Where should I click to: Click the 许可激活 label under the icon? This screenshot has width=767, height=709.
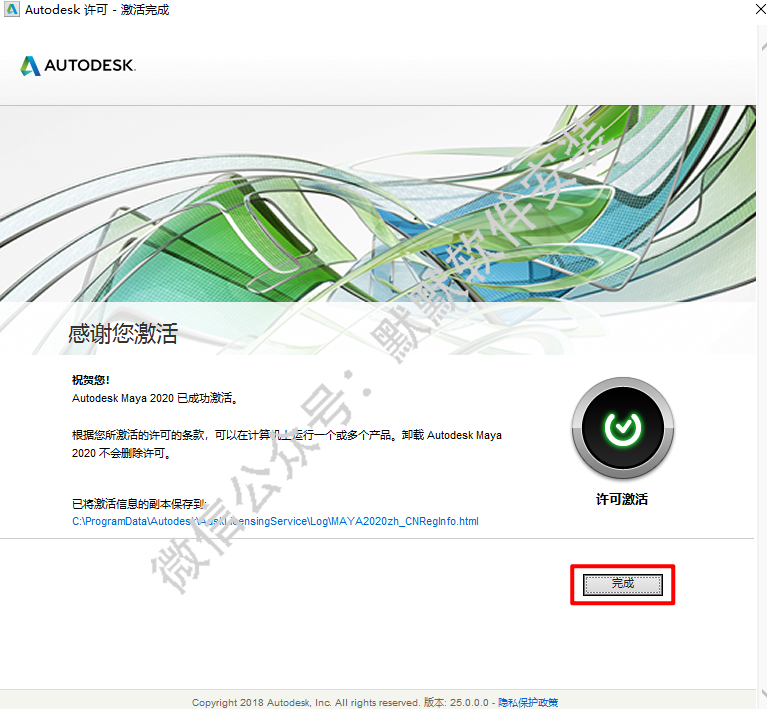pyautogui.click(x=621, y=499)
